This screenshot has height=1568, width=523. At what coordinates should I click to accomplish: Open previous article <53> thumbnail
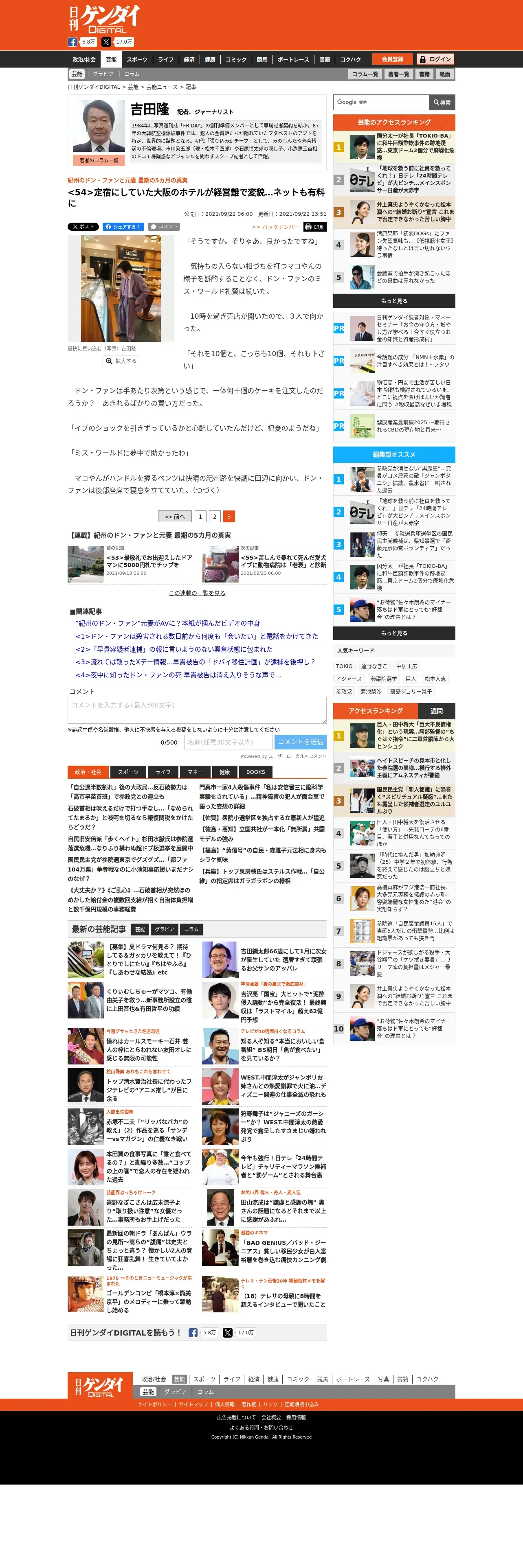tap(86, 564)
